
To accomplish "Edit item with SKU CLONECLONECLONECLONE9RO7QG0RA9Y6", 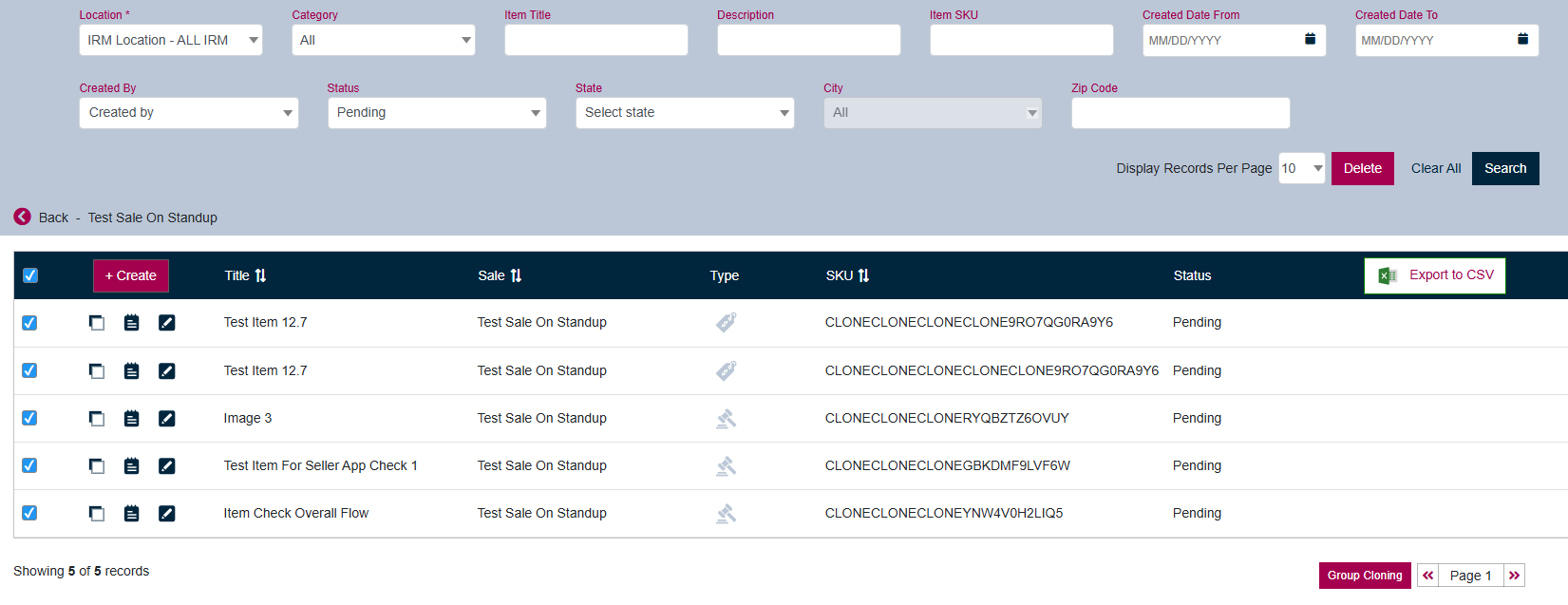I will pos(167,322).
